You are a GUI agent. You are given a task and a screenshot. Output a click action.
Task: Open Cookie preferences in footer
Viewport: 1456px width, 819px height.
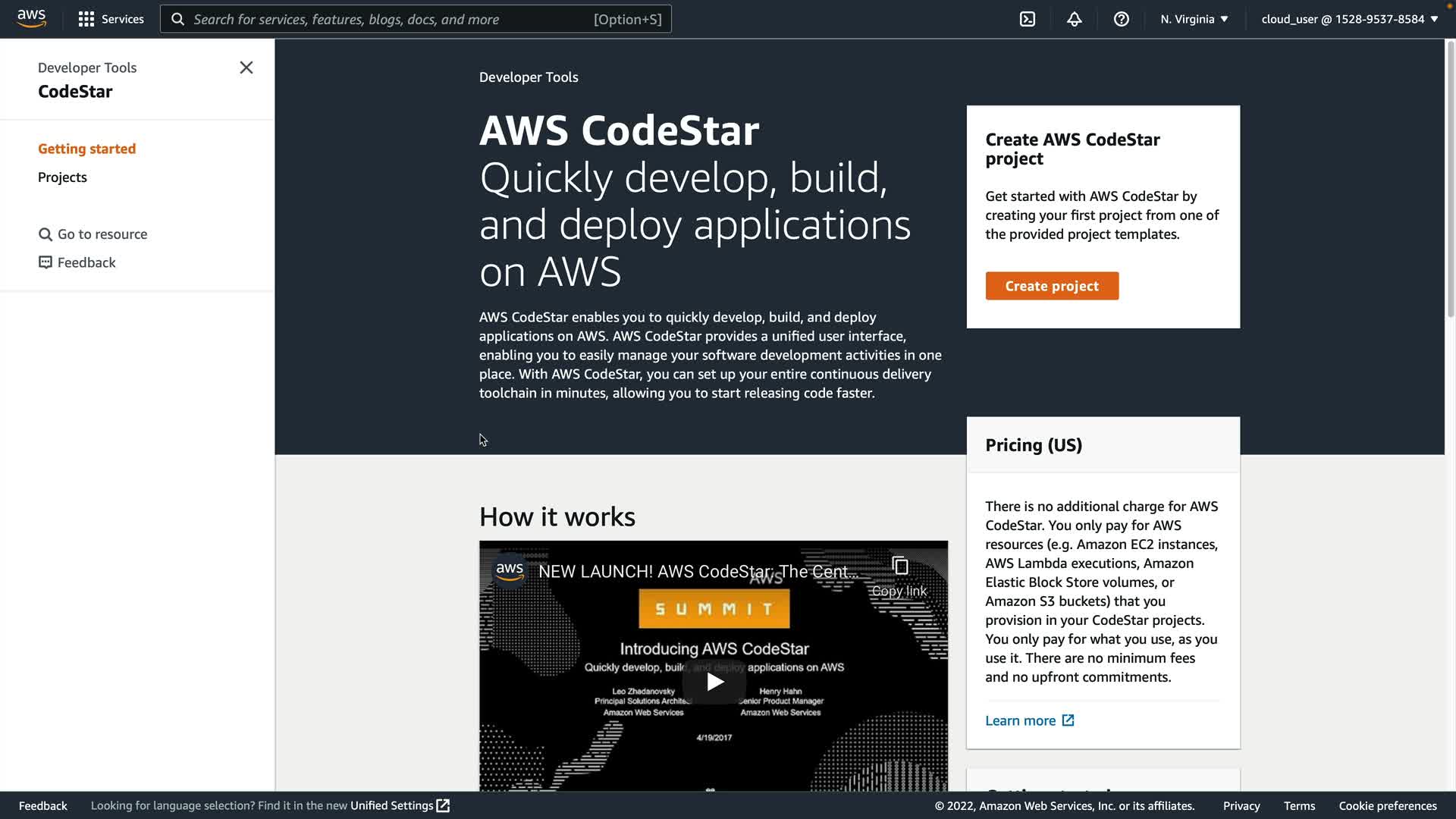pyautogui.click(x=1387, y=805)
